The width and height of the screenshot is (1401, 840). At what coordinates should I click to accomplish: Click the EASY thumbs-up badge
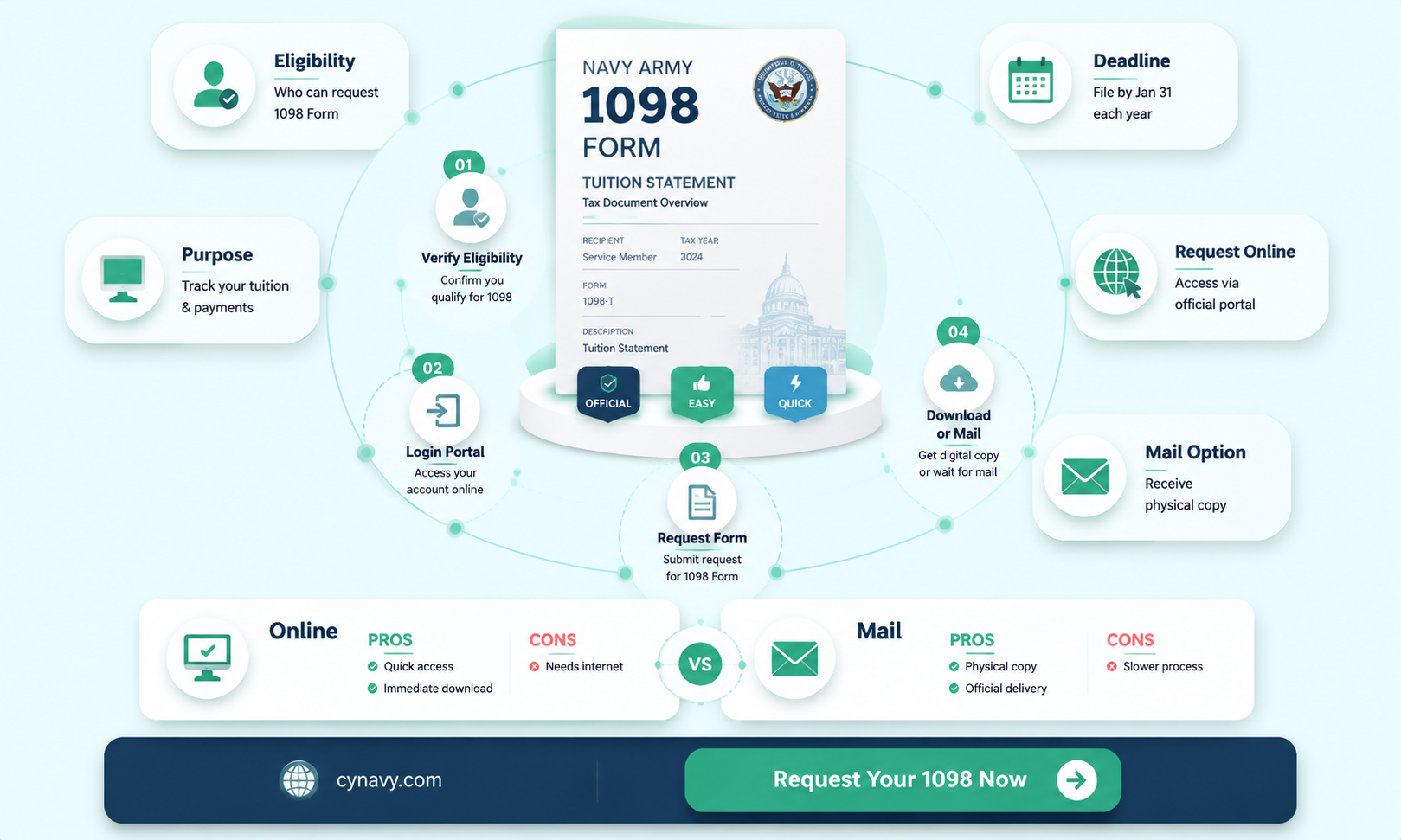(x=702, y=394)
